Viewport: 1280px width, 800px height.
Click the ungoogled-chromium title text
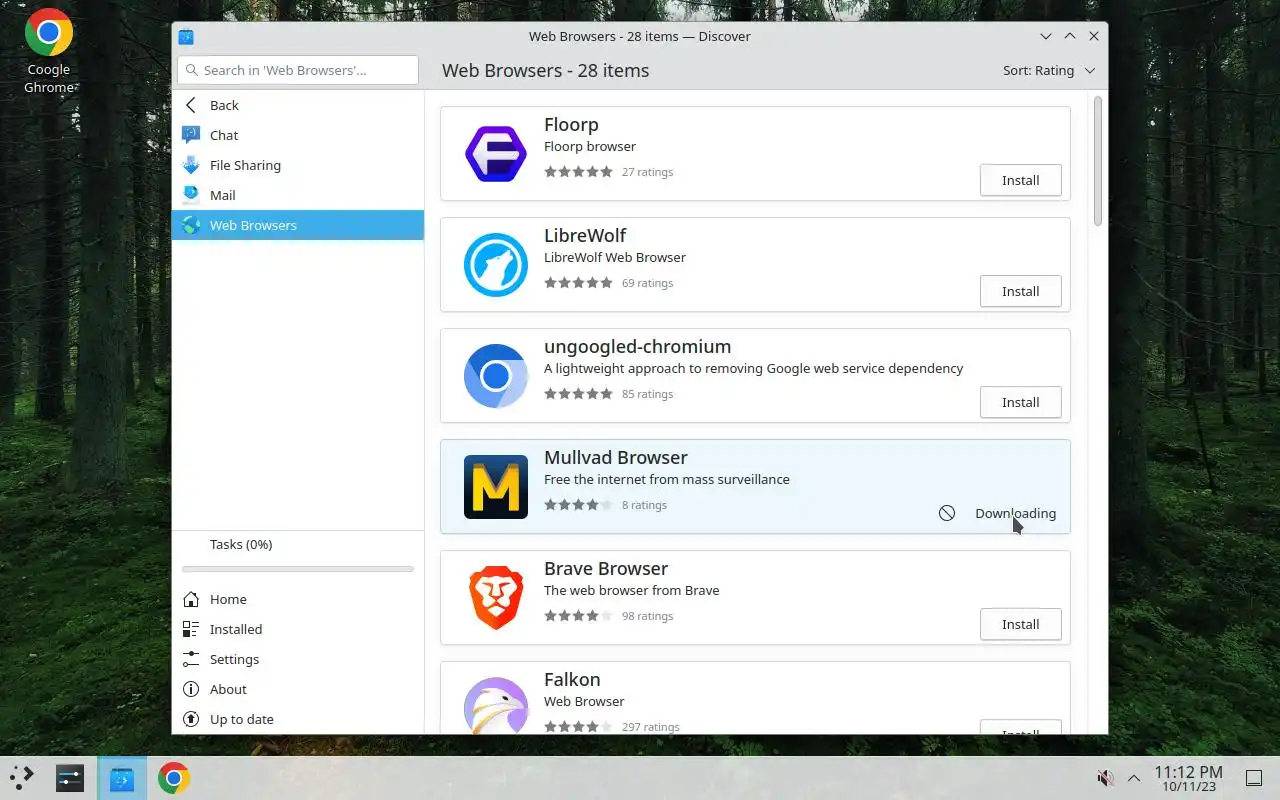tap(637, 347)
